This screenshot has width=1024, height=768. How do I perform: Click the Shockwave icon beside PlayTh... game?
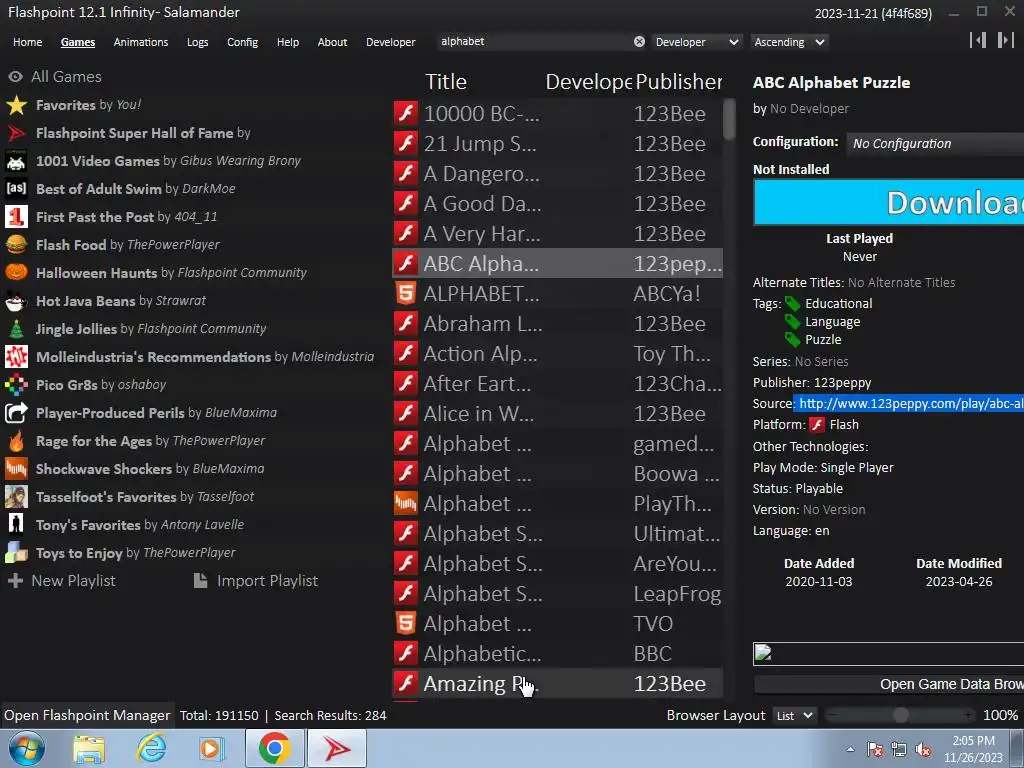[406, 504]
